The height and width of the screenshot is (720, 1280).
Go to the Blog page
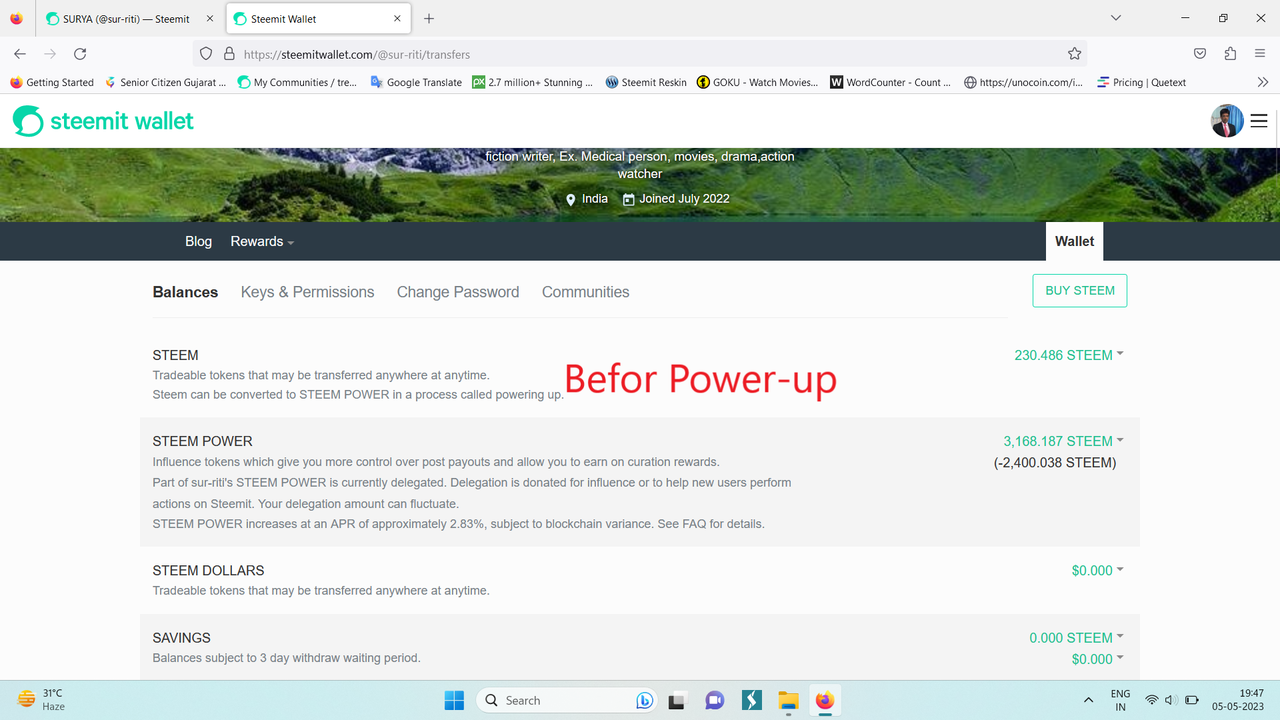[198, 241]
